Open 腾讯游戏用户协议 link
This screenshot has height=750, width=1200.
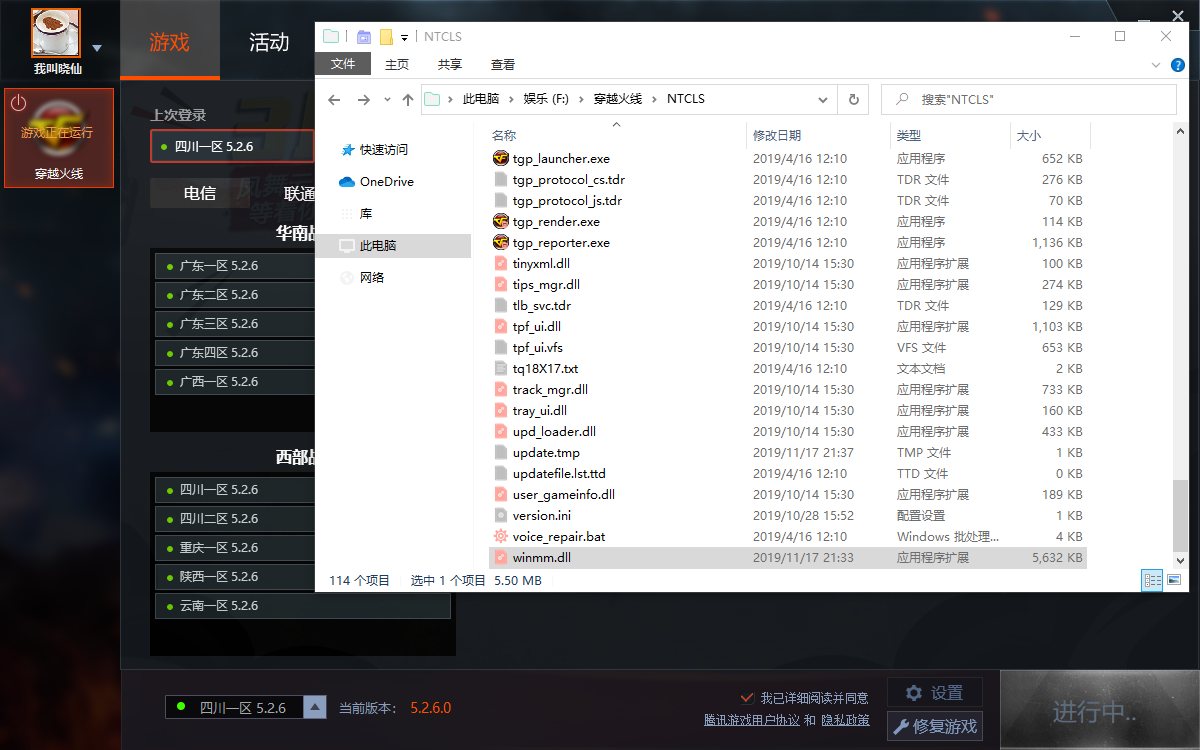tap(752, 720)
